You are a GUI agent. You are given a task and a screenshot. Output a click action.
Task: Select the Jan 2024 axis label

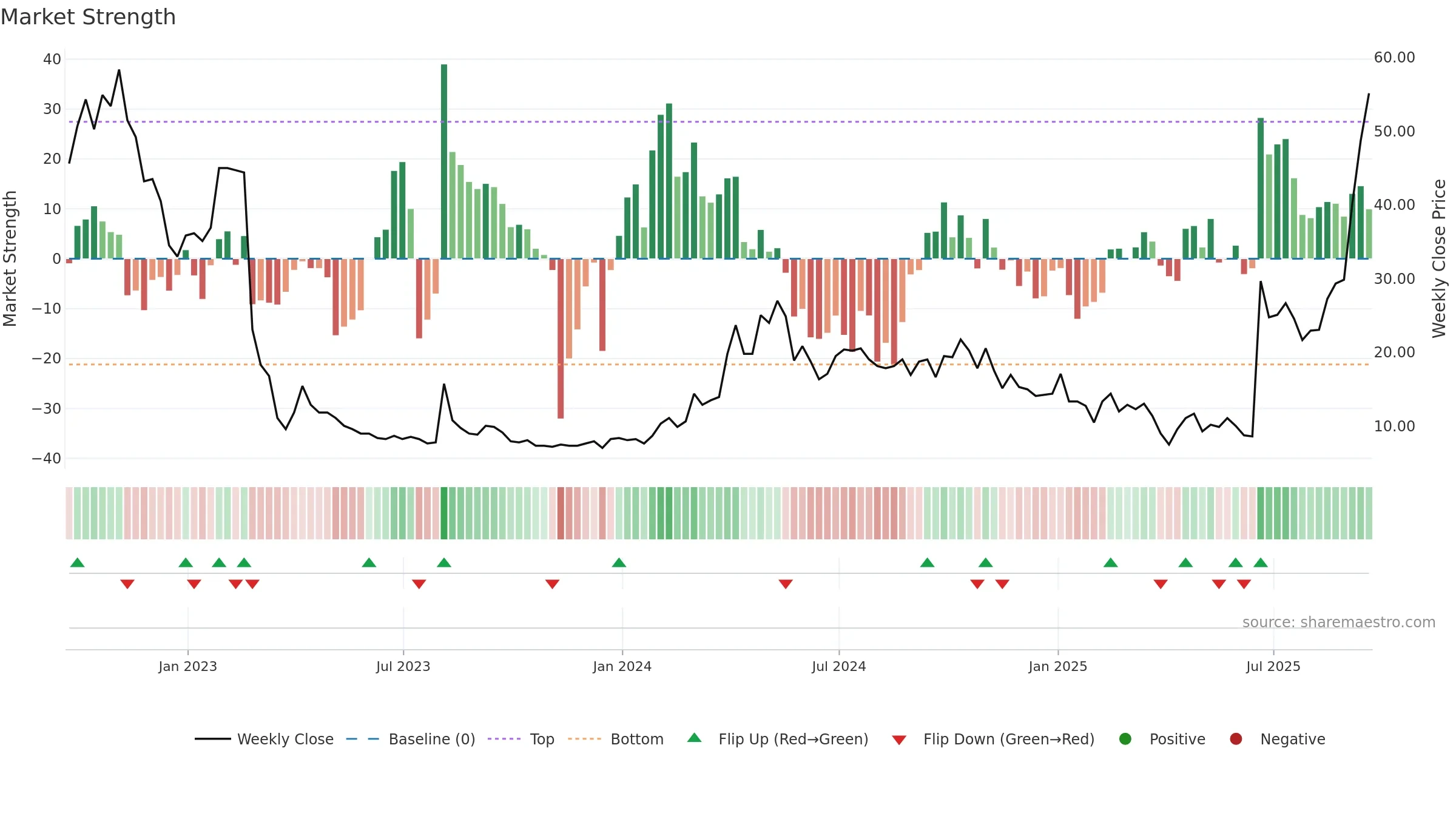[x=622, y=666]
